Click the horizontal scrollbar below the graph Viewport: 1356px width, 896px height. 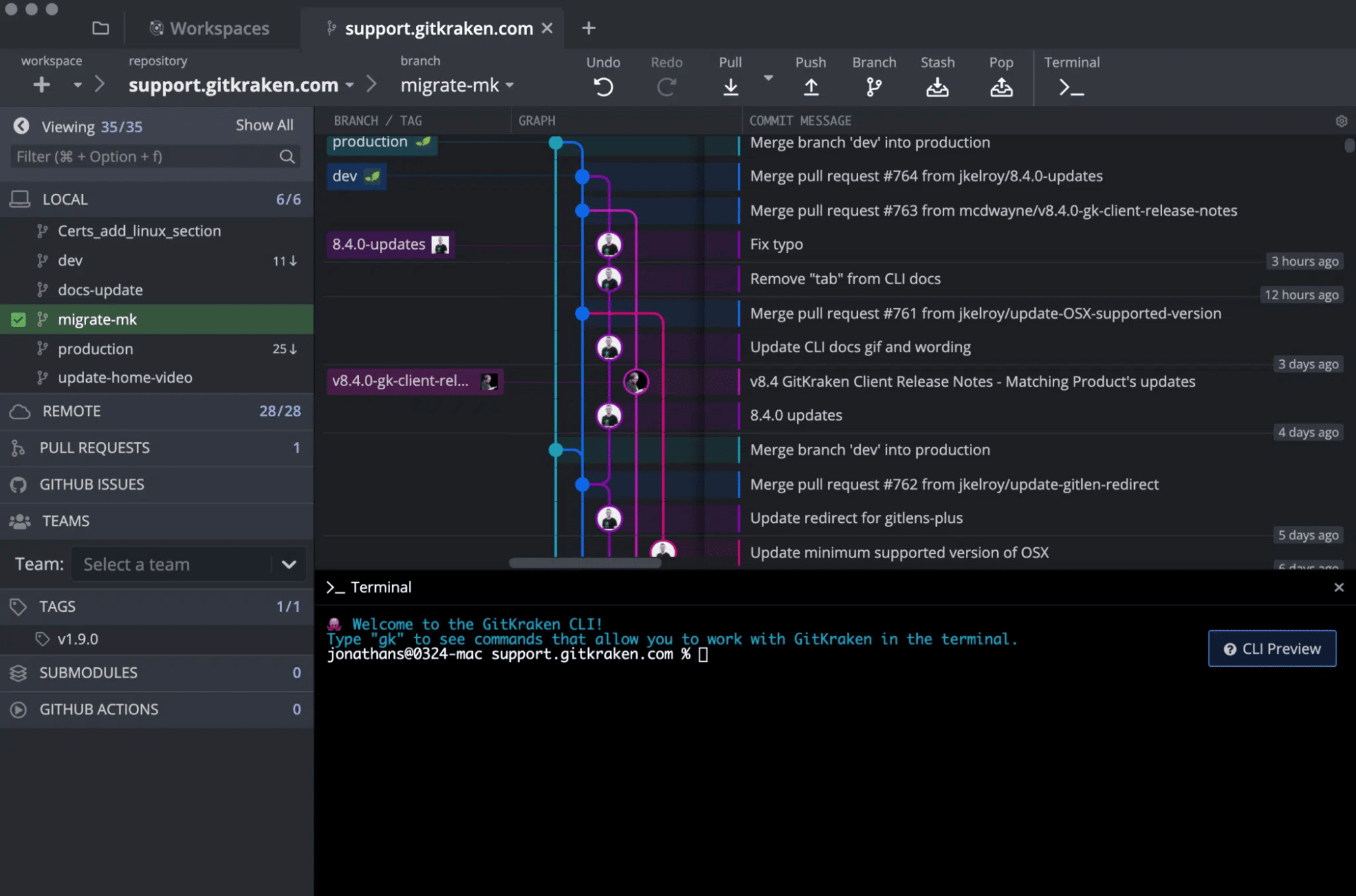pos(585,562)
